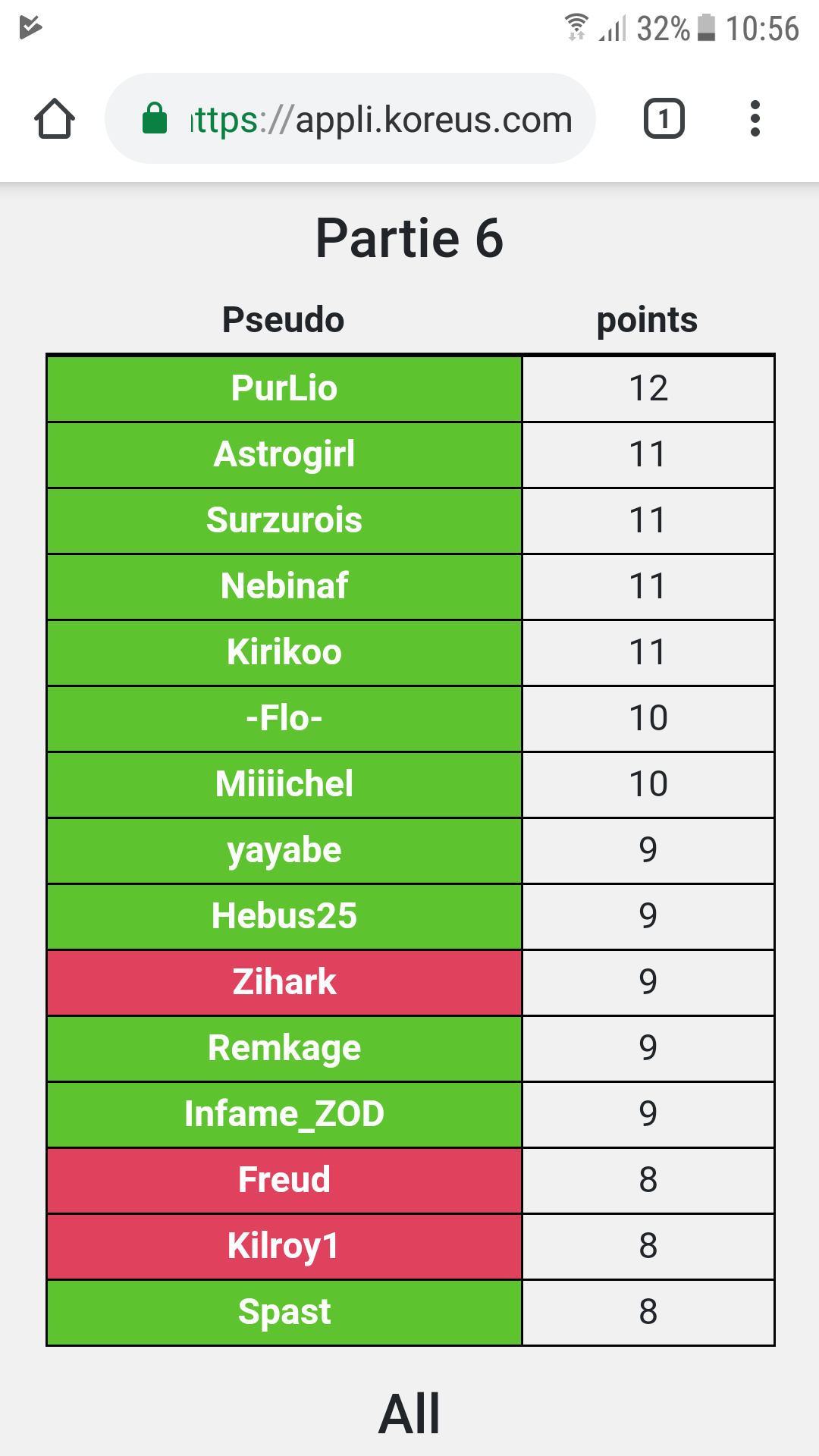Tap the Astrogirl player name
Viewport: 819px width, 1456px height.
(284, 454)
